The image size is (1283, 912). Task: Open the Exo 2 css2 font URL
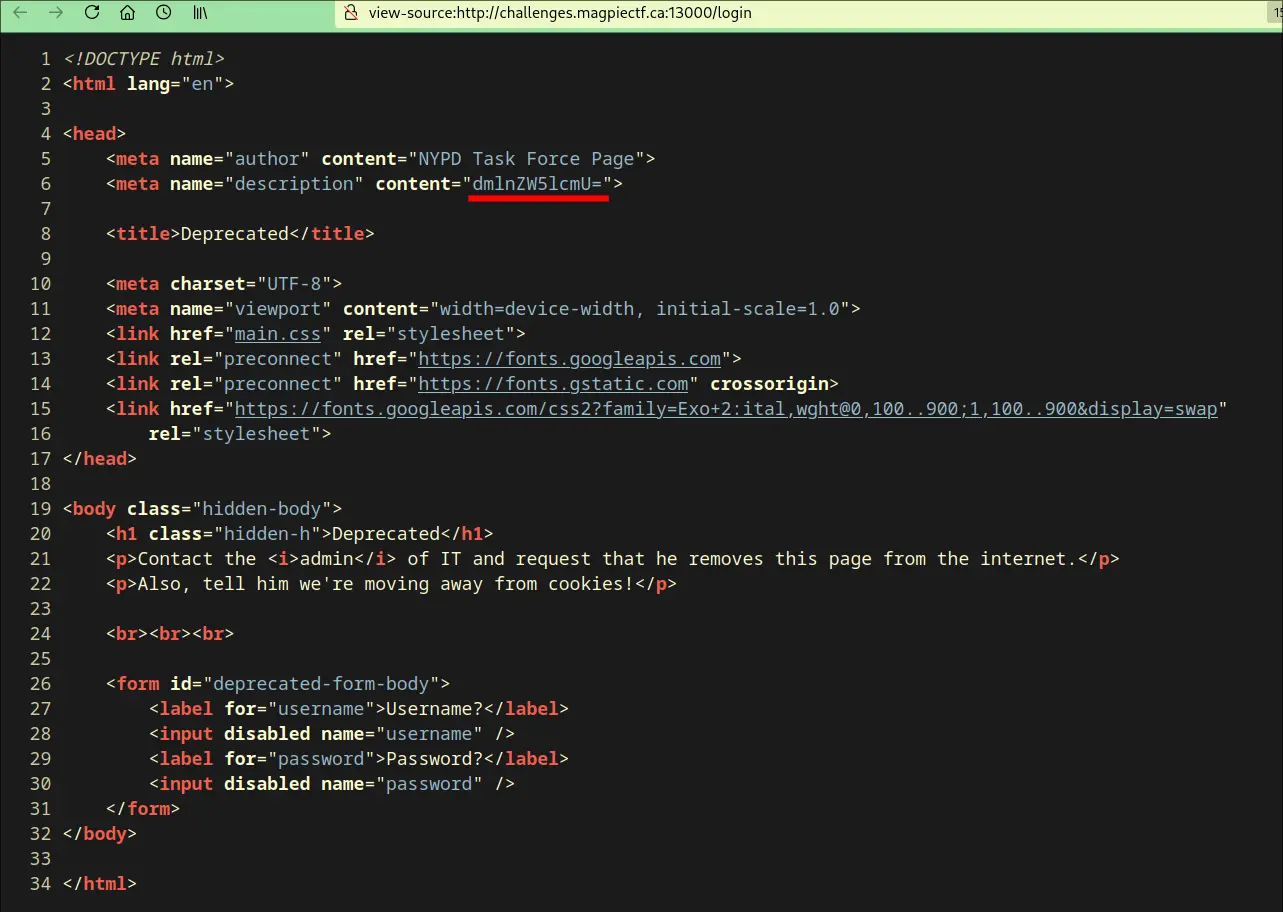[x=725, y=409]
